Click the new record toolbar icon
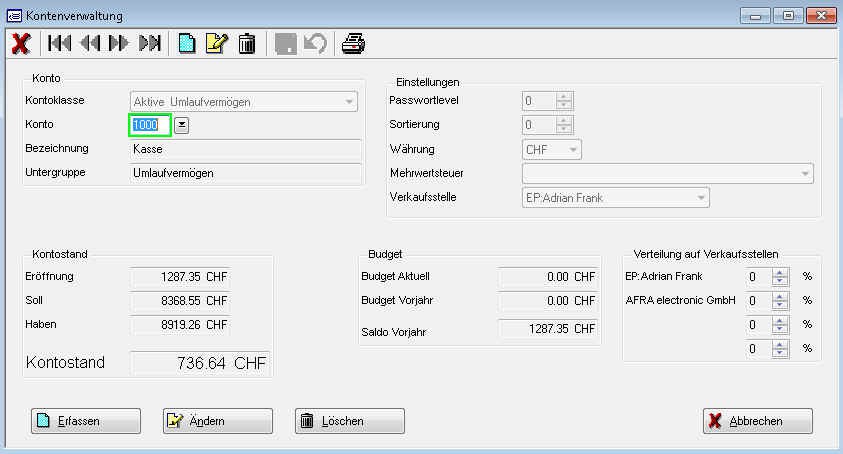The height and width of the screenshot is (454, 843). (187, 43)
